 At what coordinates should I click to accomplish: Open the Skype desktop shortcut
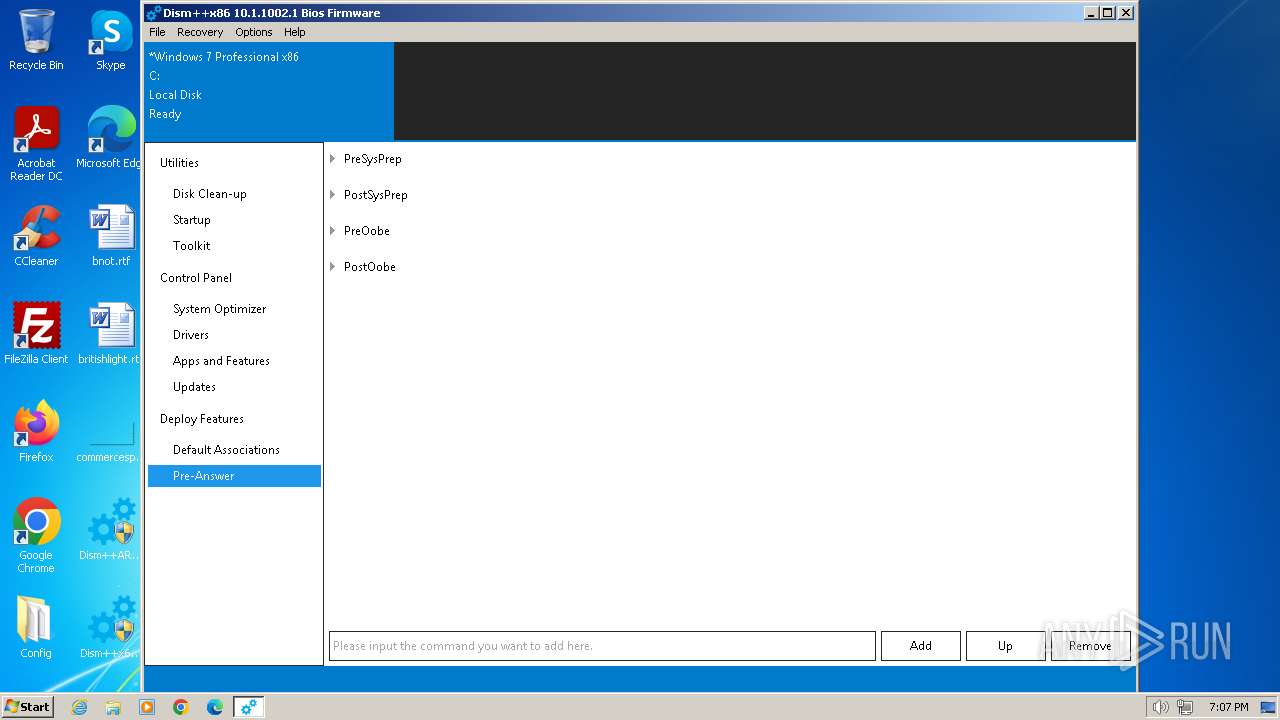(111, 40)
